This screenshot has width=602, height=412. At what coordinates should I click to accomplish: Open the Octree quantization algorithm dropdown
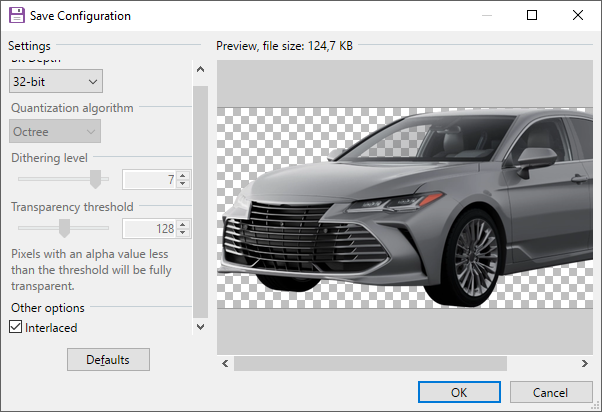pyautogui.click(x=56, y=131)
